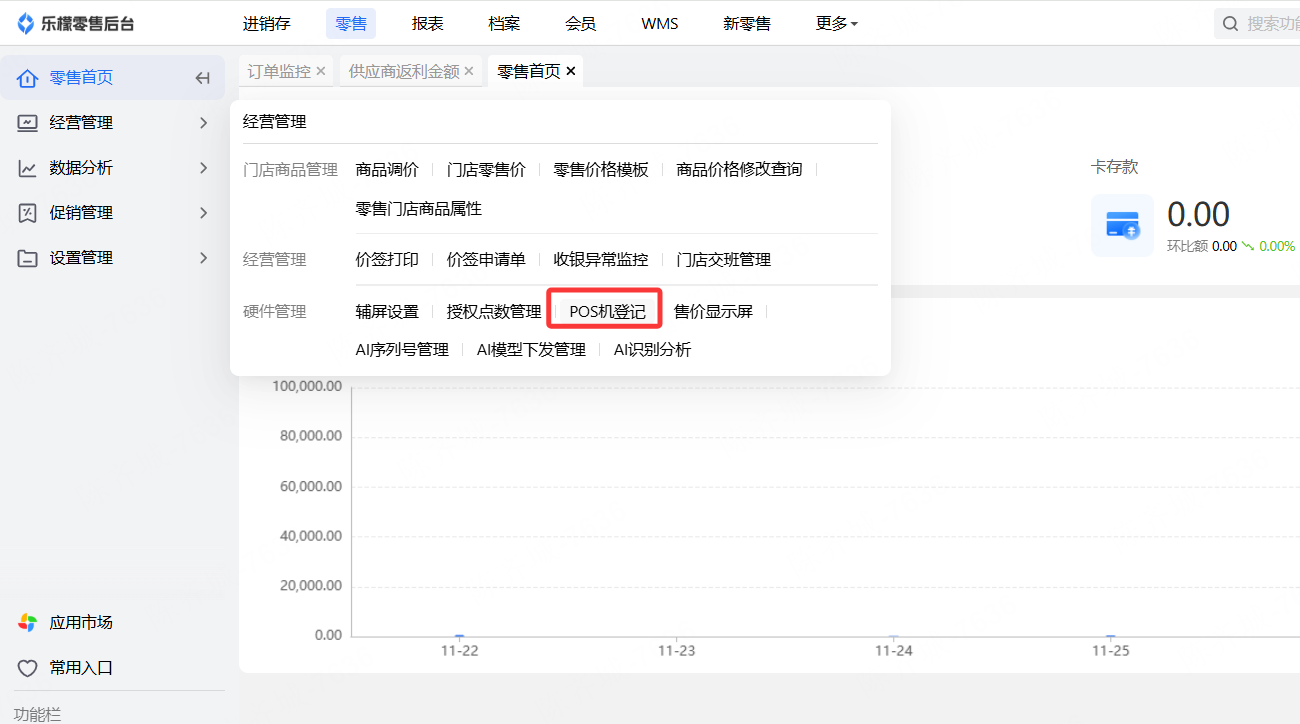Open 辅屏设置 link
The width and height of the screenshot is (1300, 724).
coord(387,312)
